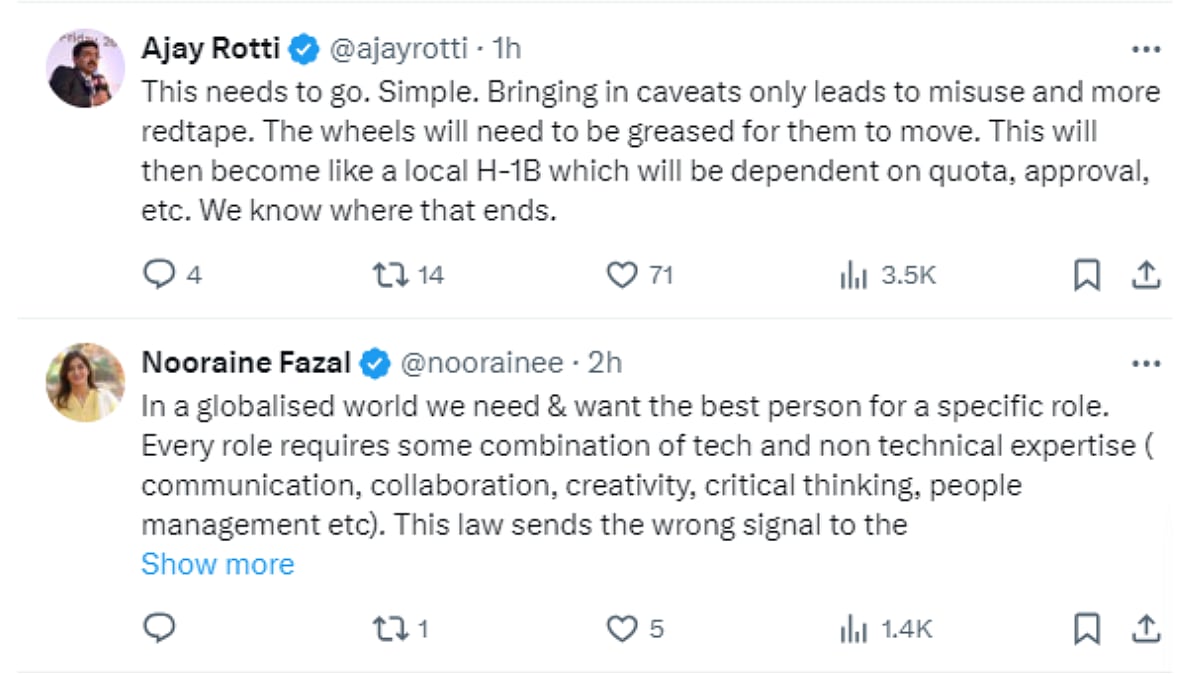Open the @noorainee handle link

click(481, 363)
